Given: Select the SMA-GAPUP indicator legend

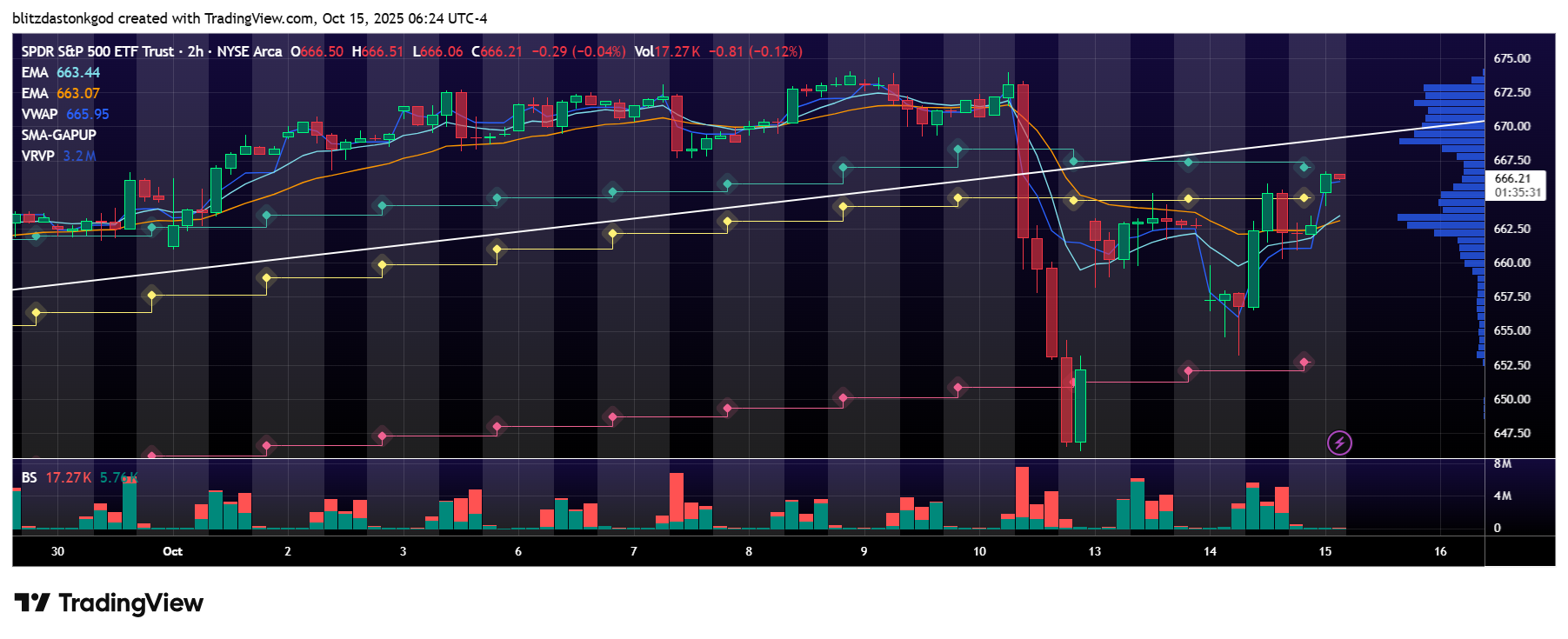Looking at the screenshot, I should coord(59,135).
